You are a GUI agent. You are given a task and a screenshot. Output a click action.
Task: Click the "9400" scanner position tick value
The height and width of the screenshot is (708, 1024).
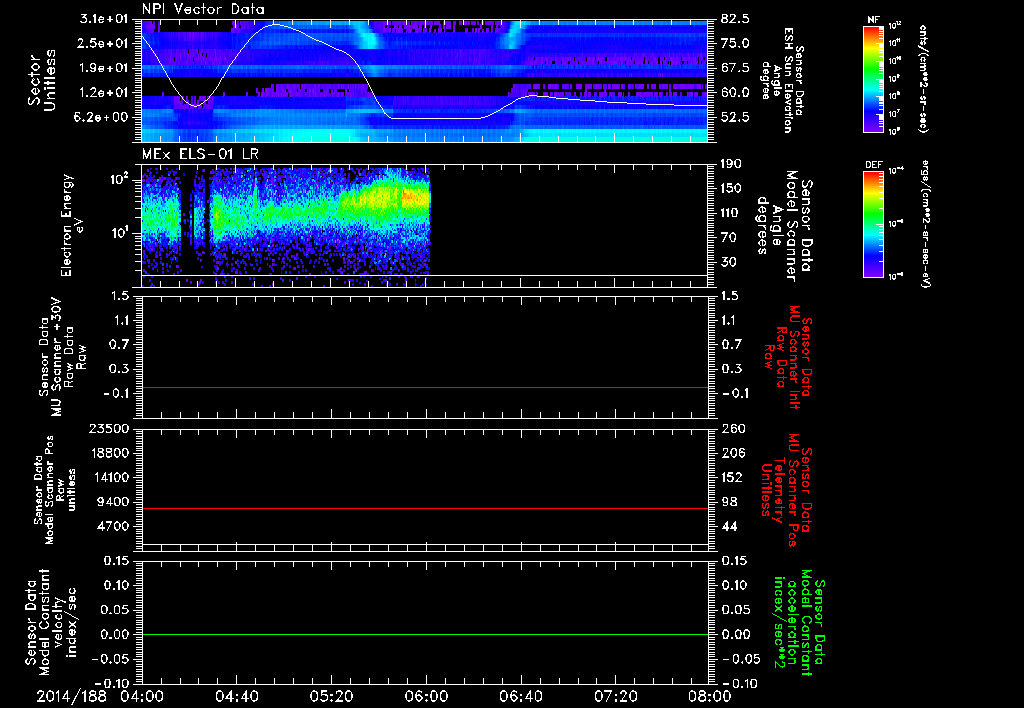click(x=114, y=502)
